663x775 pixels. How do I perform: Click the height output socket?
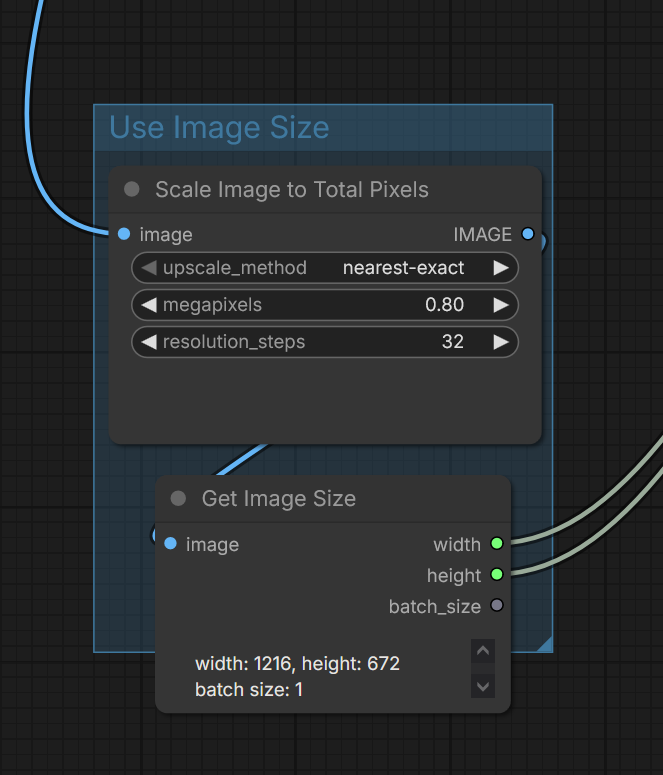click(x=497, y=574)
